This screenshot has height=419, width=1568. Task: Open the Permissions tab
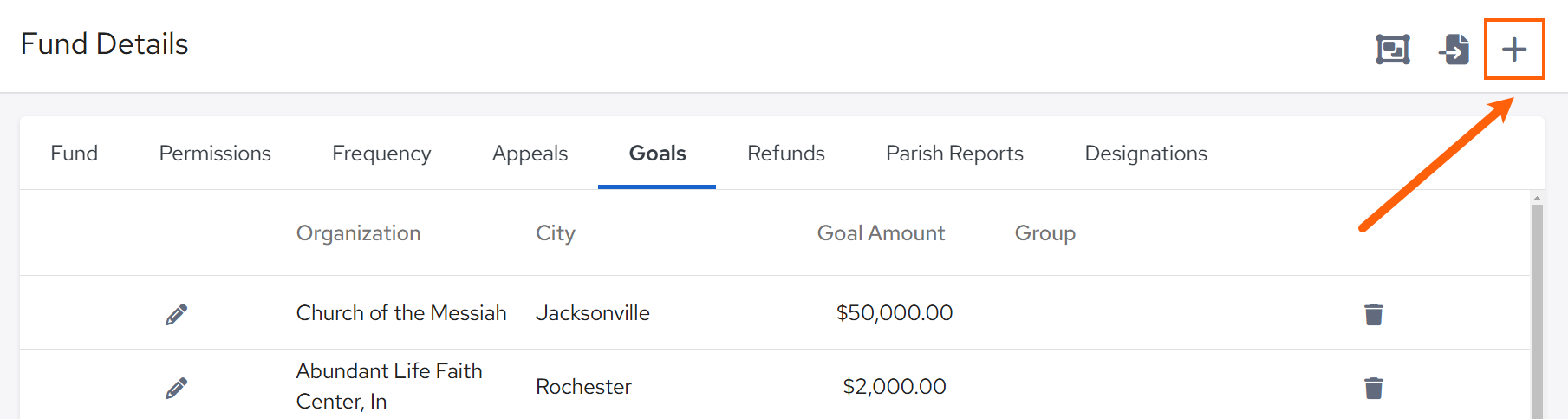pyautogui.click(x=215, y=154)
